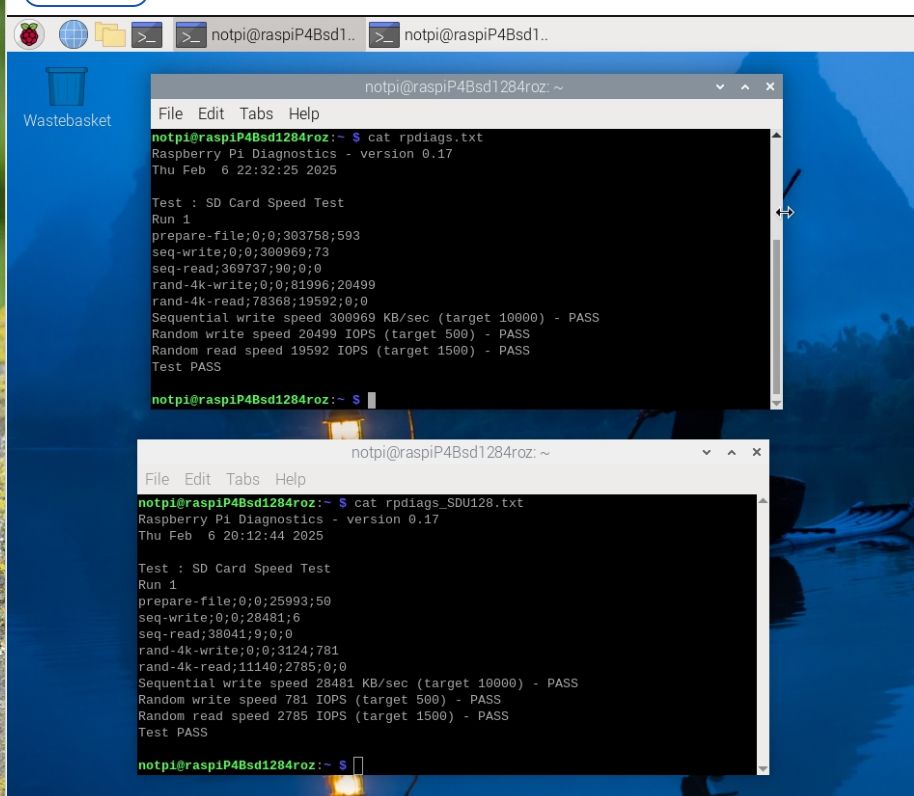Open Edit menu in lower terminal
Viewport: 914px width, 796px height.
pyautogui.click(x=197, y=479)
